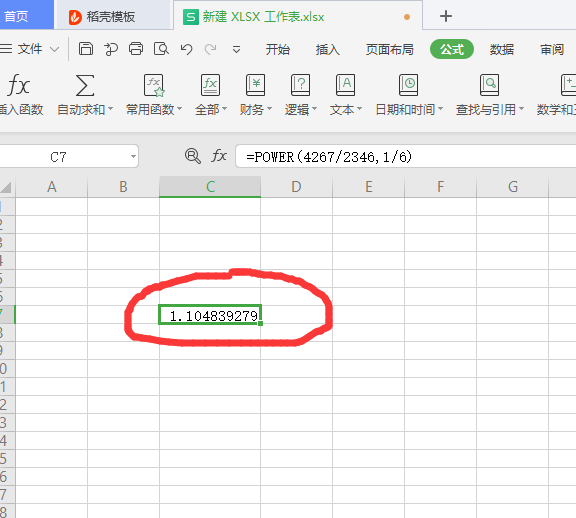
Task: Click the Undo arrow icon
Action: [186, 49]
